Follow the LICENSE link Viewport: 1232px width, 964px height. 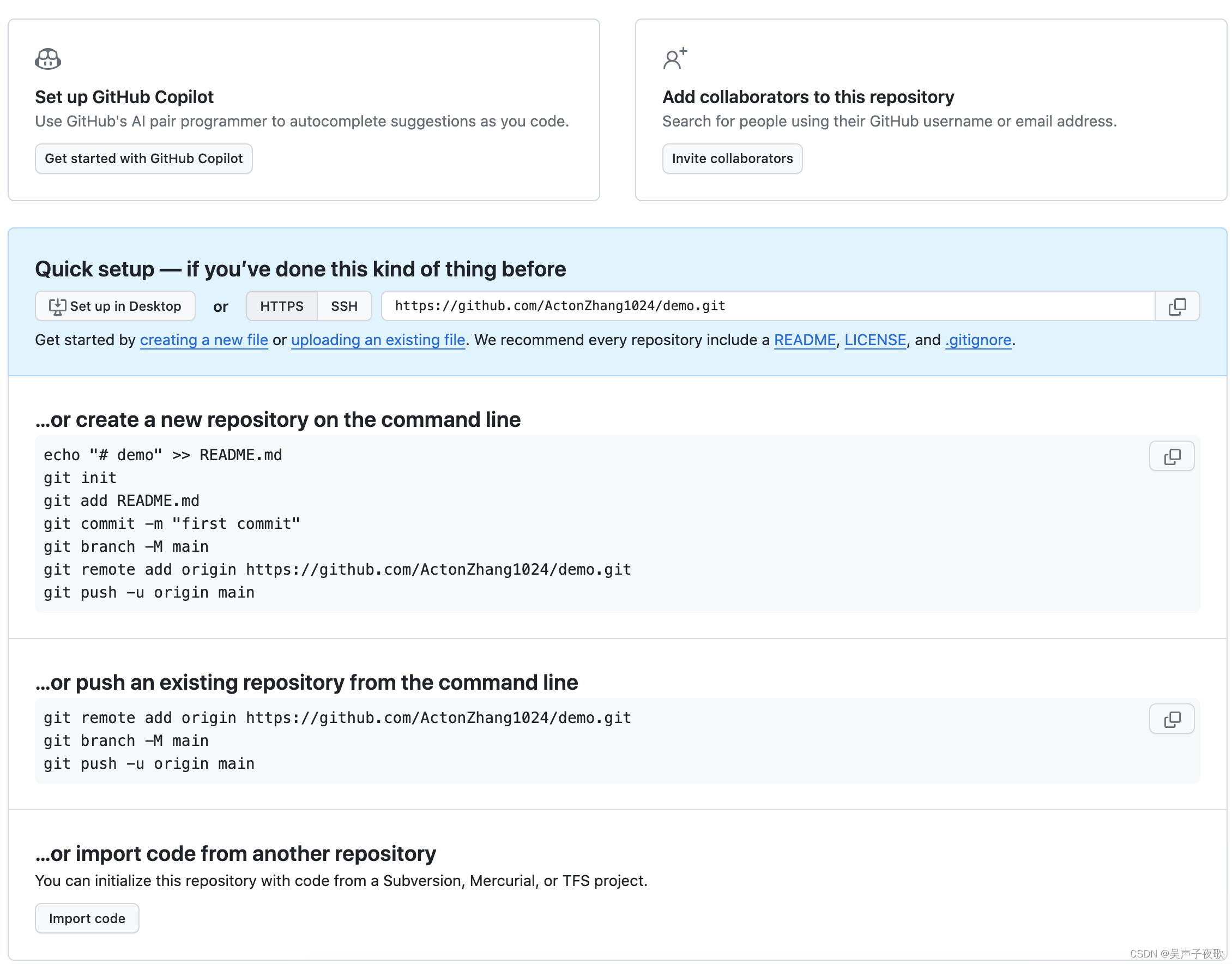click(875, 340)
